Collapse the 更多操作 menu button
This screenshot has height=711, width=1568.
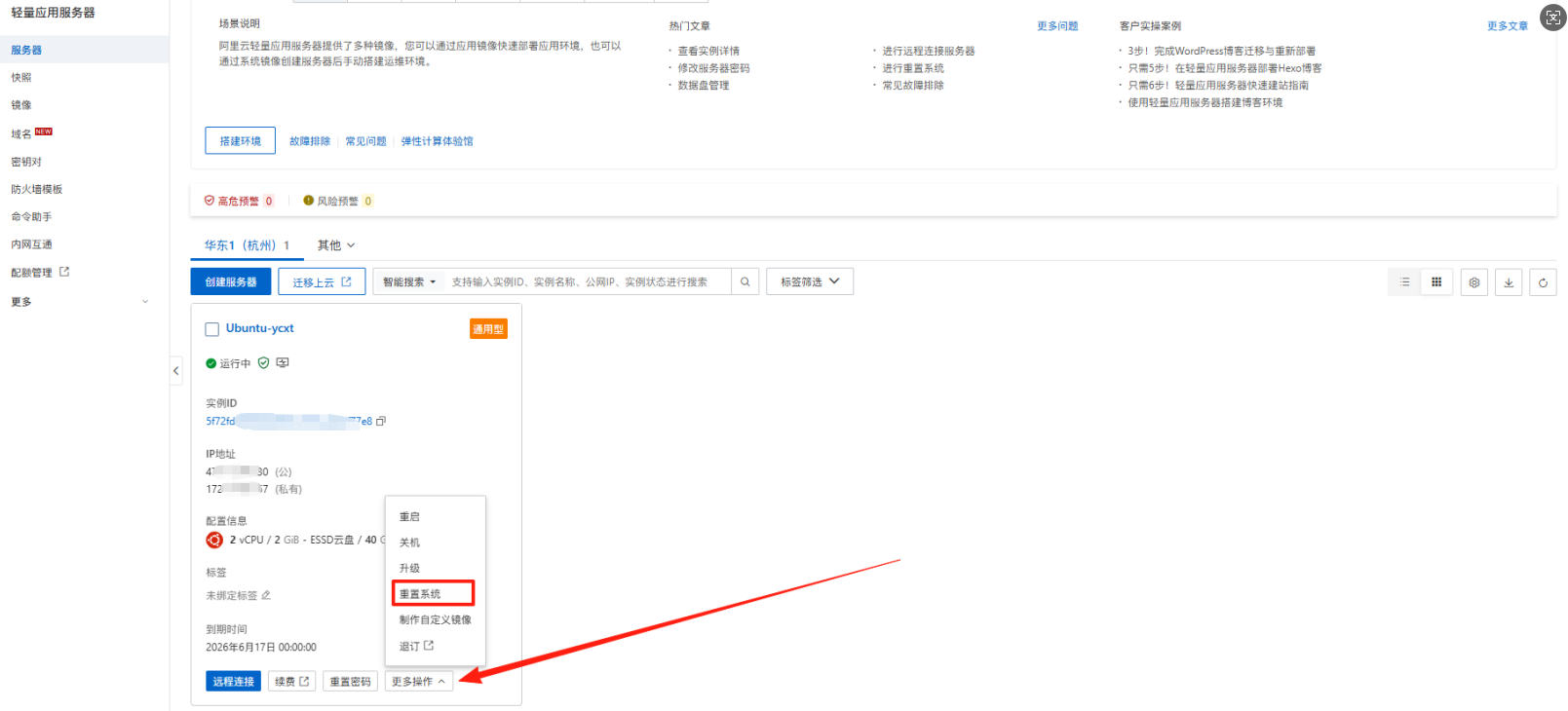tap(419, 682)
